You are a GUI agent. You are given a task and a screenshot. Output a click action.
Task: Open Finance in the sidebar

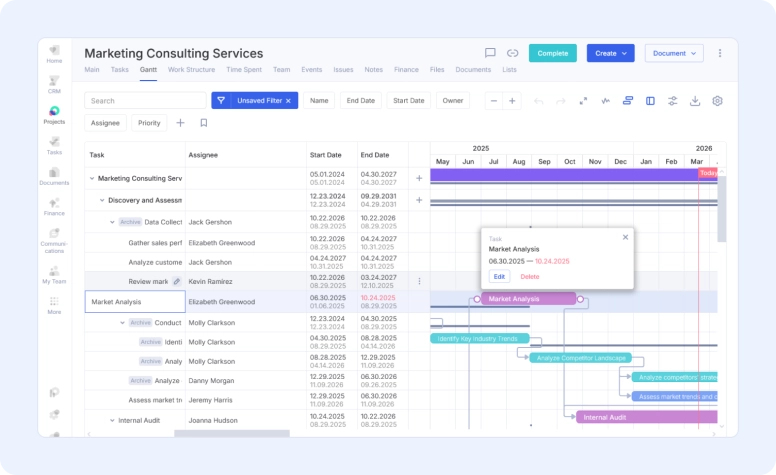(x=54, y=207)
